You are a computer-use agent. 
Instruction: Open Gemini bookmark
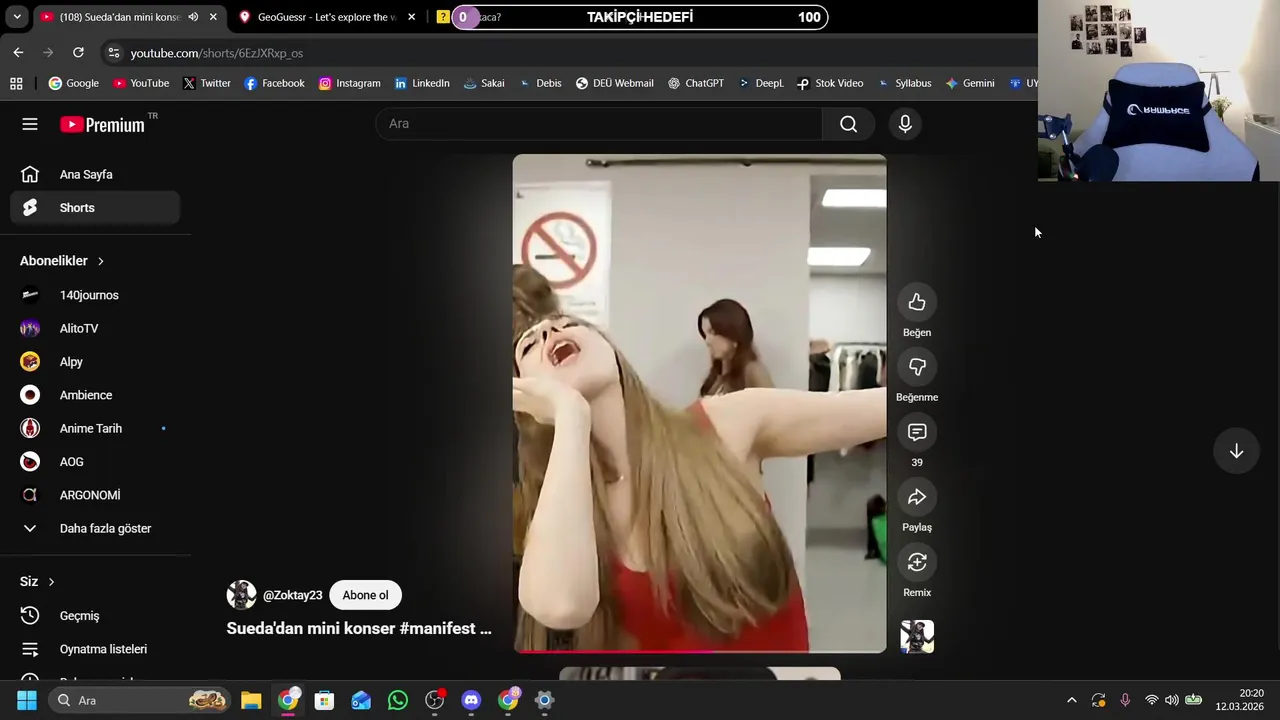pyautogui.click(x=970, y=83)
